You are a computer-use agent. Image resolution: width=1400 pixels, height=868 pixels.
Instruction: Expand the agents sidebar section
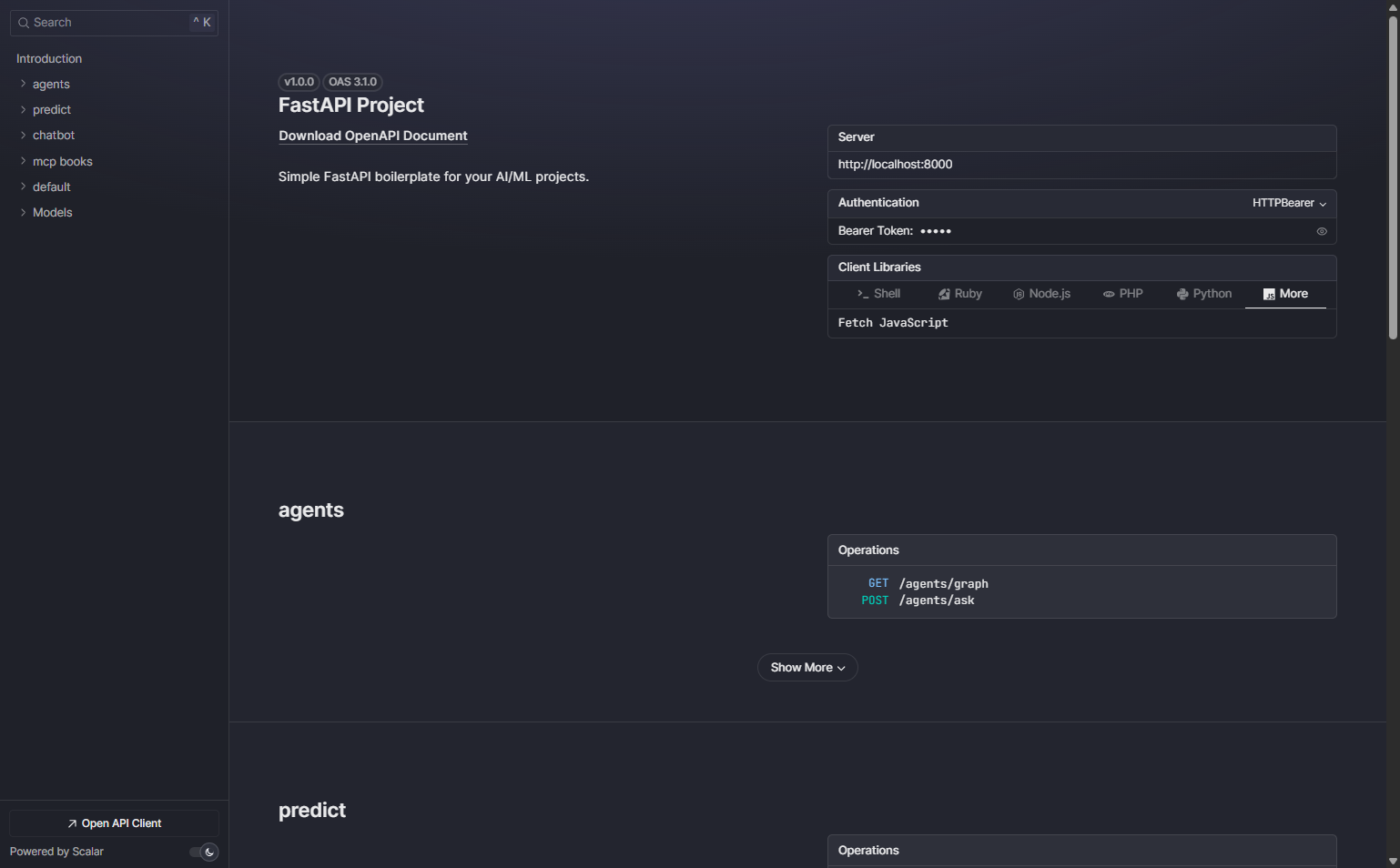[22, 84]
